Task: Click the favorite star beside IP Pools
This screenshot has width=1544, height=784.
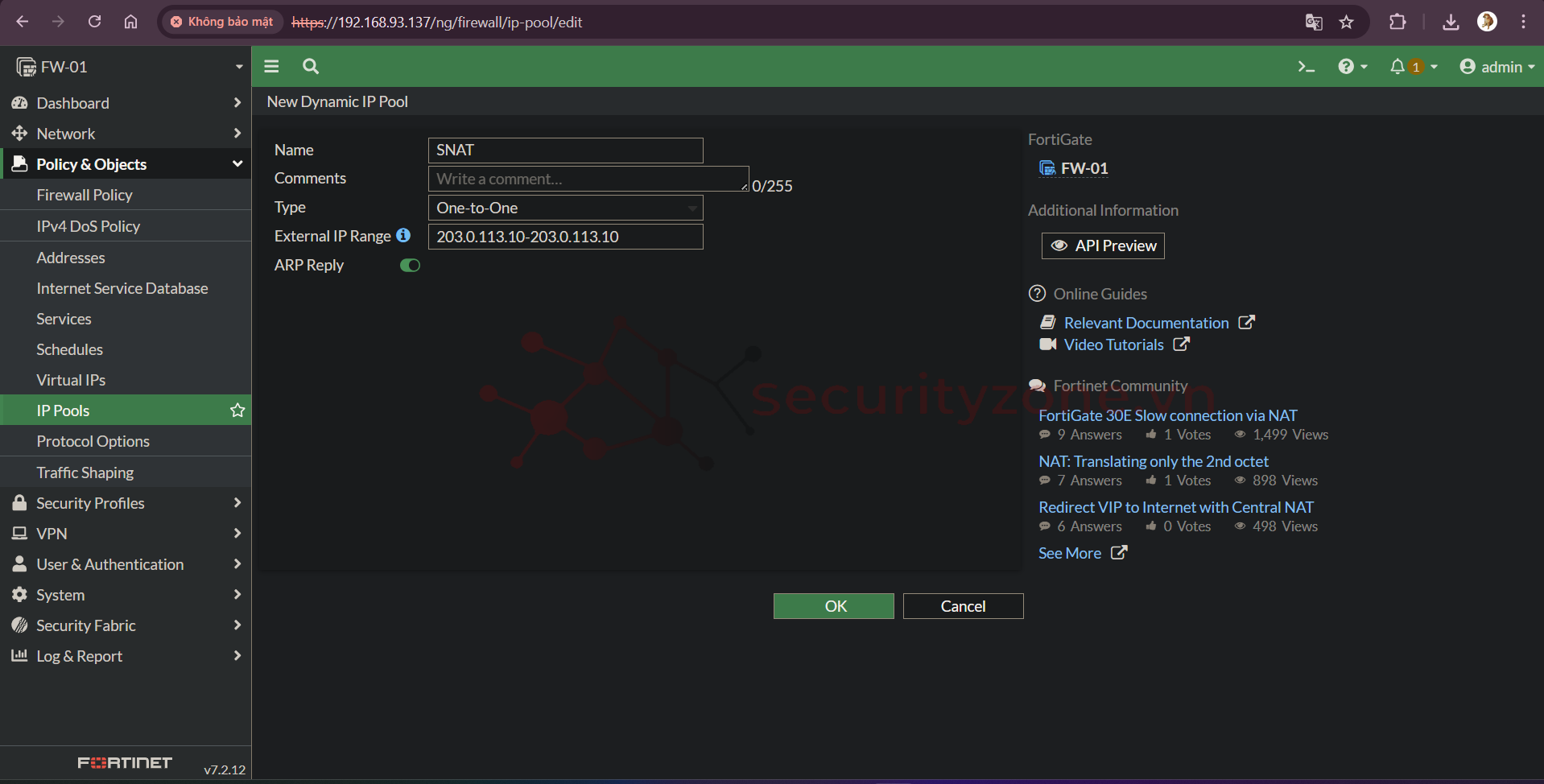Action: coord(237,411)
